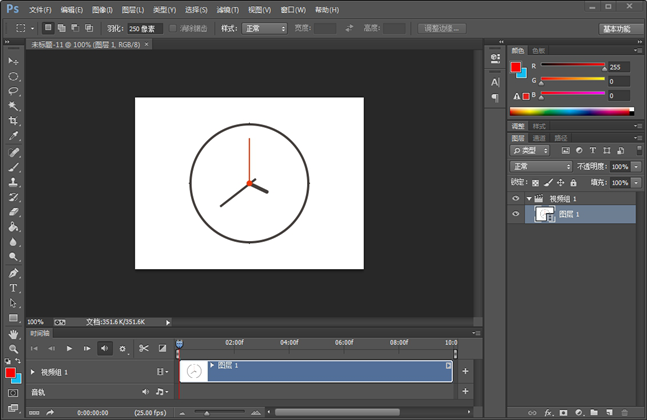The image size is (647, 420).
Task: Add media to the video track
Action: [x=465, y=371]
